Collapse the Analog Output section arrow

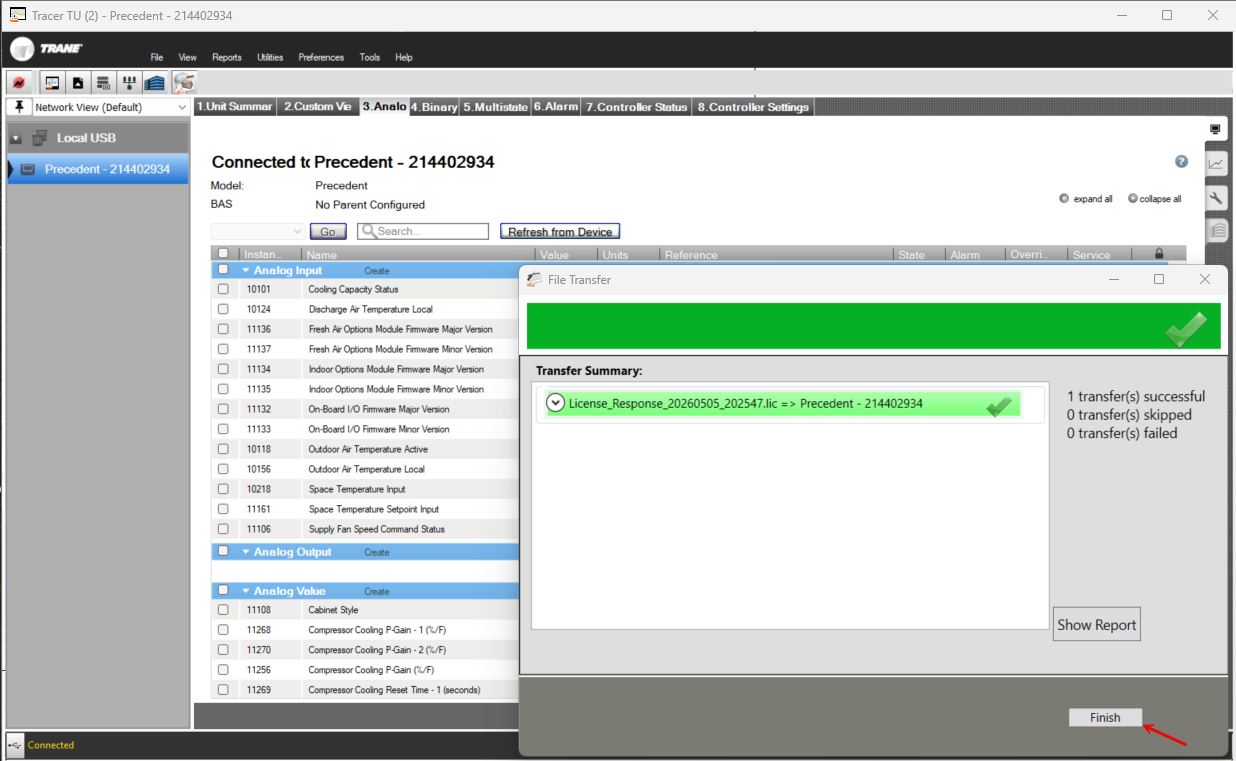(246, 551)
